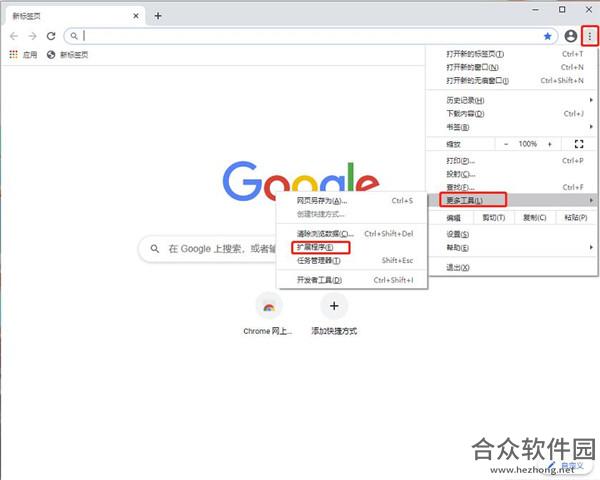
Task: Click the magnifier icon in Google search box
Action: (155, 249)
